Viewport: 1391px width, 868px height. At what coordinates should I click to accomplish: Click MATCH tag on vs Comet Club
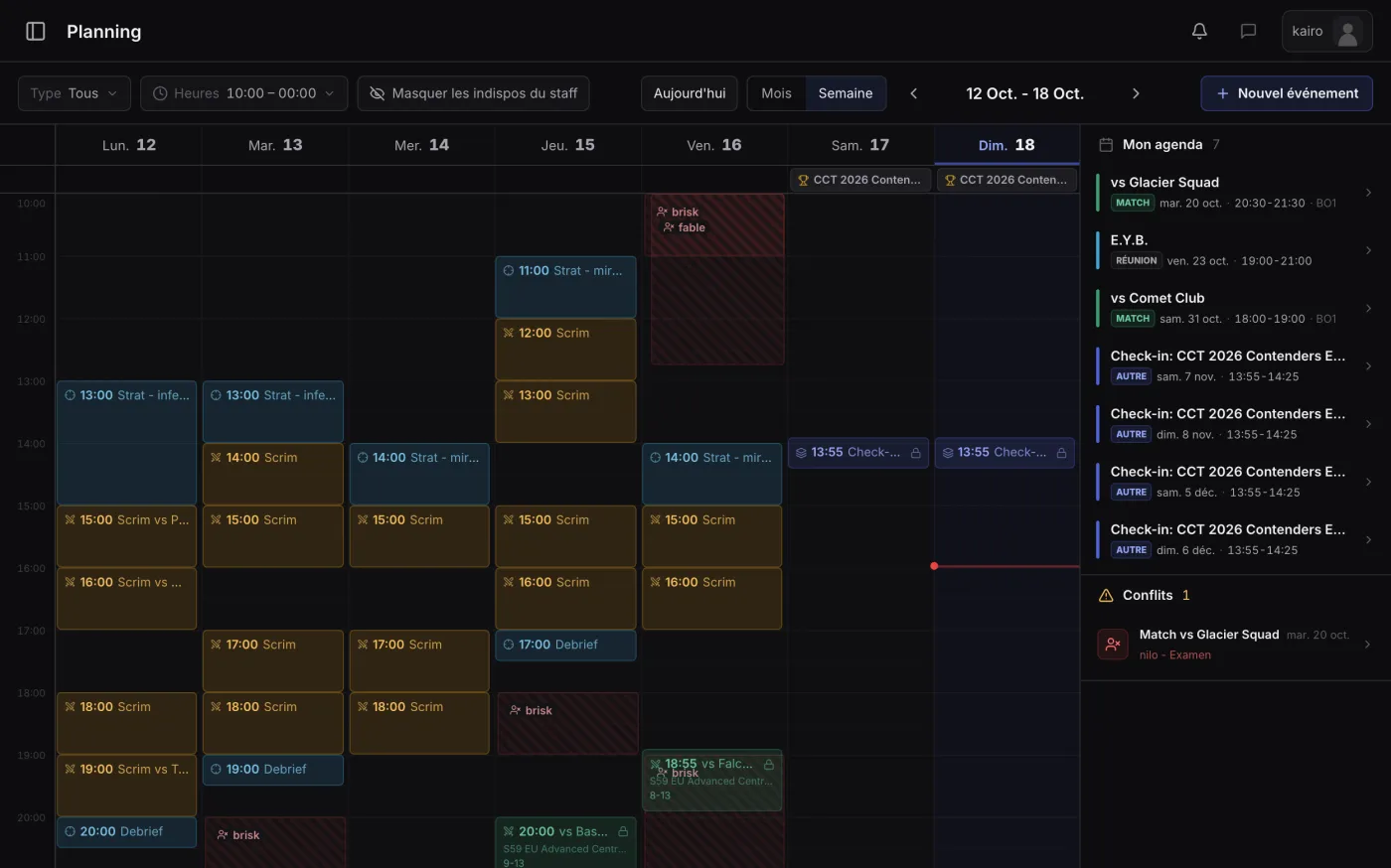[1132, 319]
